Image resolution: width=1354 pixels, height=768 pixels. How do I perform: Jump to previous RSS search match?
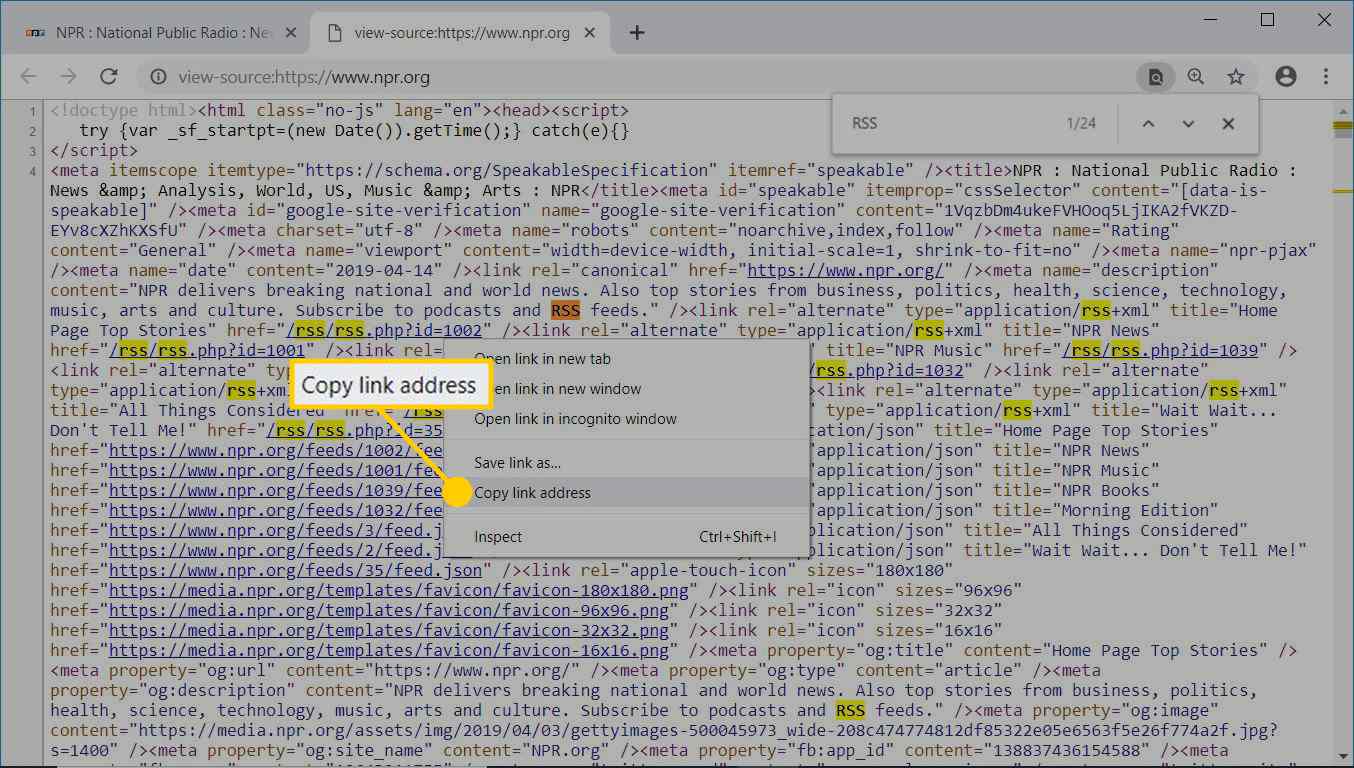click(x=1148, y=124)
